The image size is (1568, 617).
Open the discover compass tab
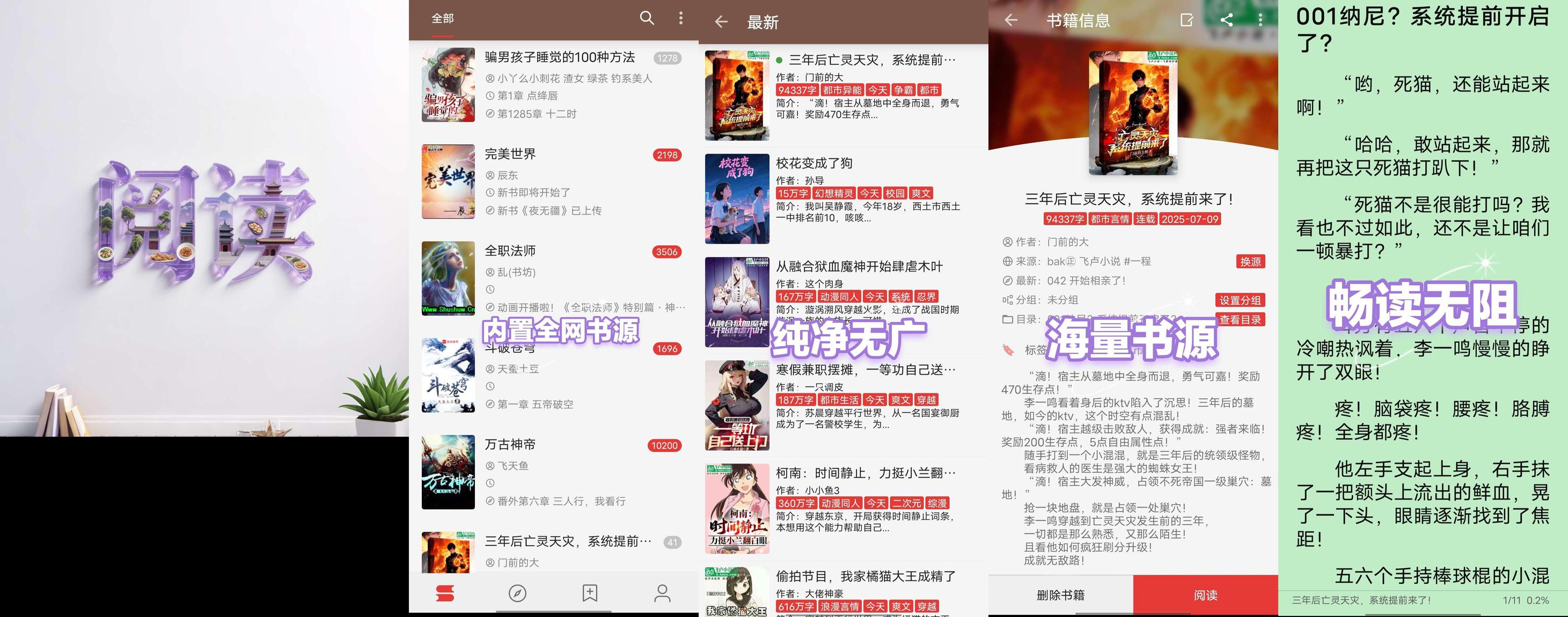(517, 593)
